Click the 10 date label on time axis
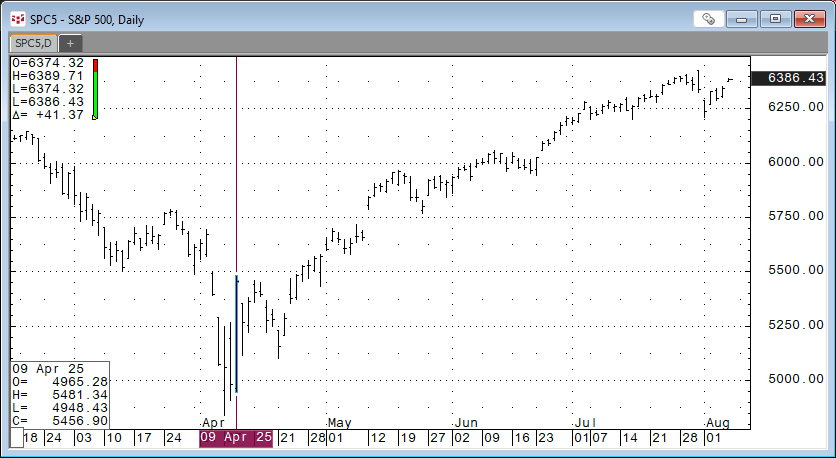Viewport: 836px width, 458px height. coord(114,438)
